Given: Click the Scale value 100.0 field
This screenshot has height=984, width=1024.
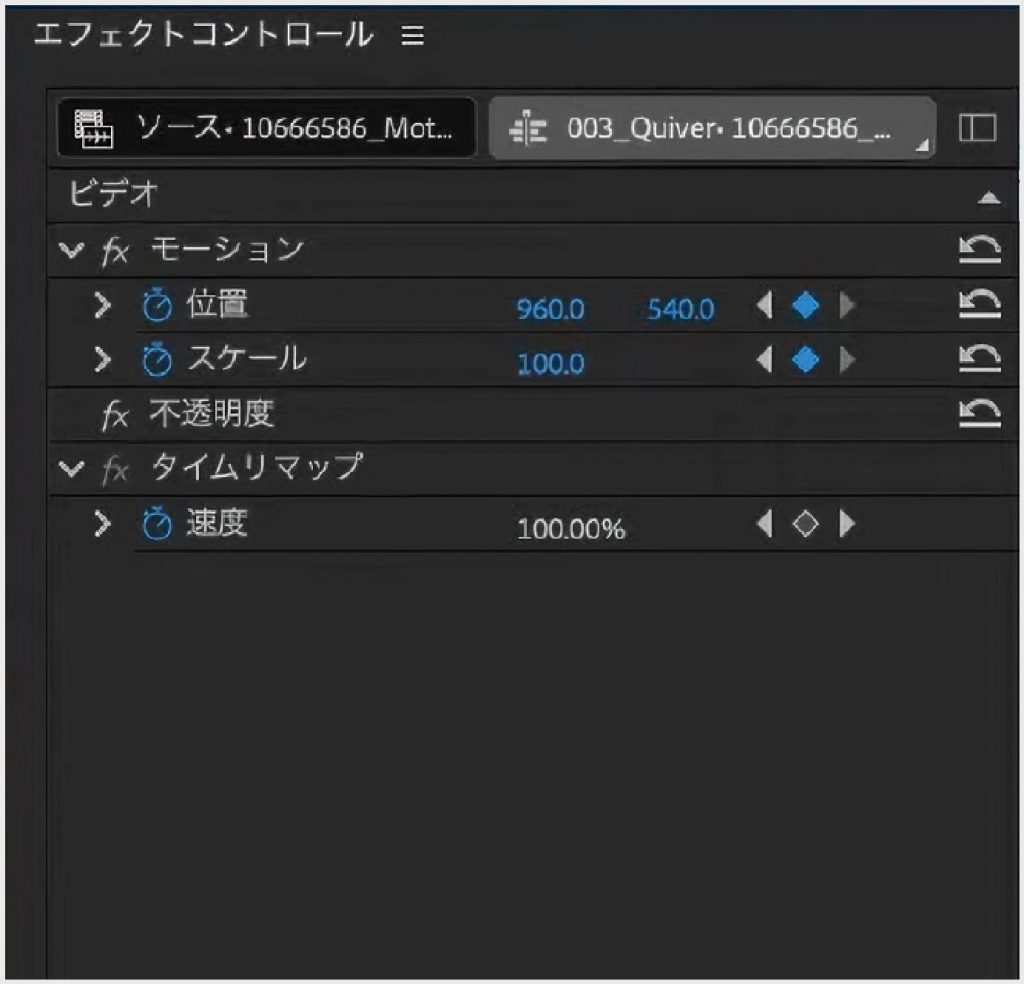Looking at the screenshot, I should [550, 363].
